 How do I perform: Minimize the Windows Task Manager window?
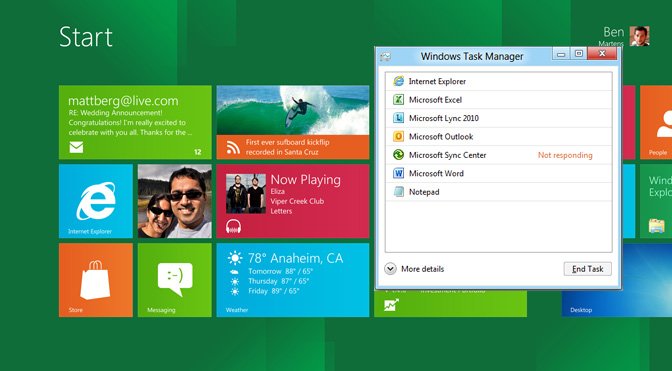tap(561, 54)
